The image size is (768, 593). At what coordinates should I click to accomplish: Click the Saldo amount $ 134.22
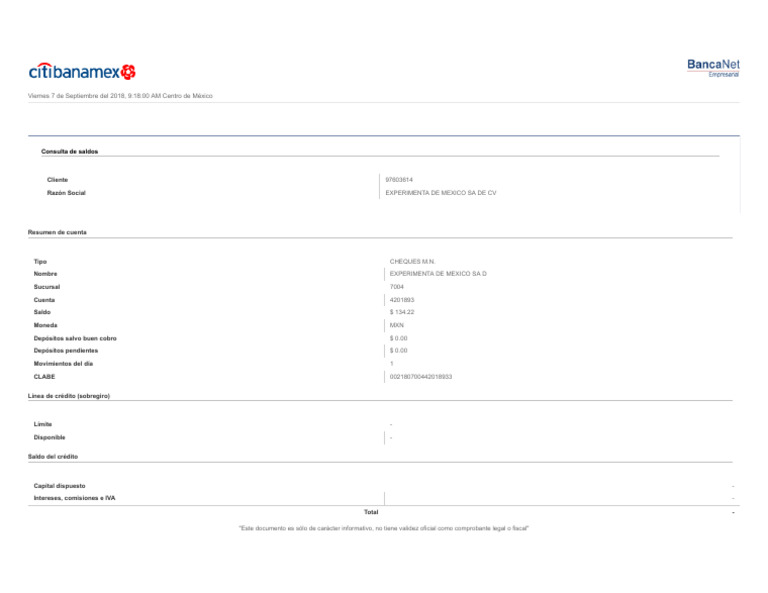(402, 312)
